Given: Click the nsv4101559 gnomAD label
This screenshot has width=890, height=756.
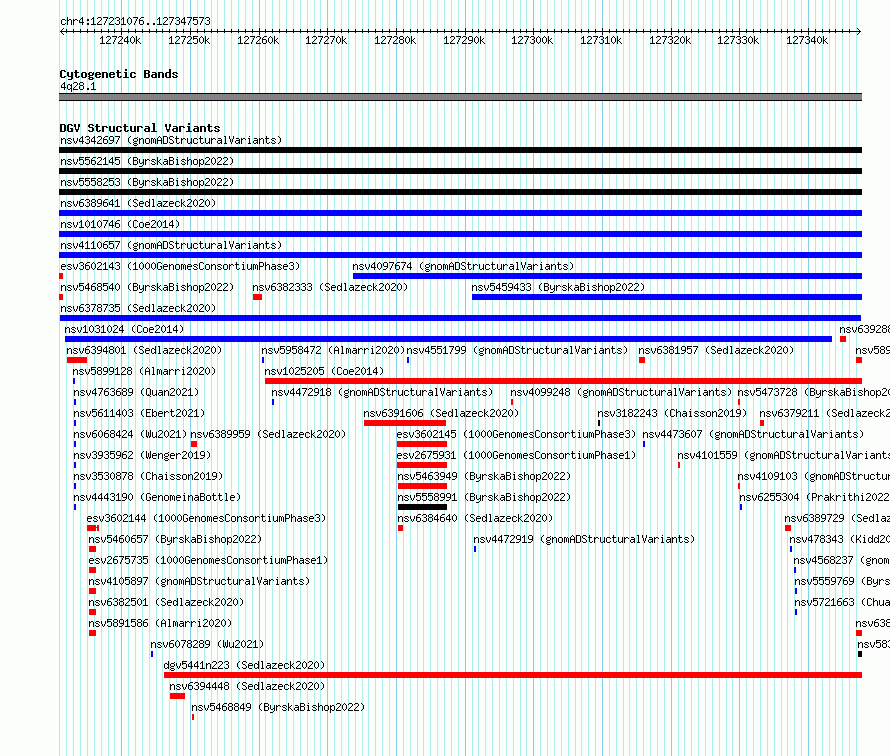Looking at the screenshot, I should pyautogui.click(x=783, y=455).
